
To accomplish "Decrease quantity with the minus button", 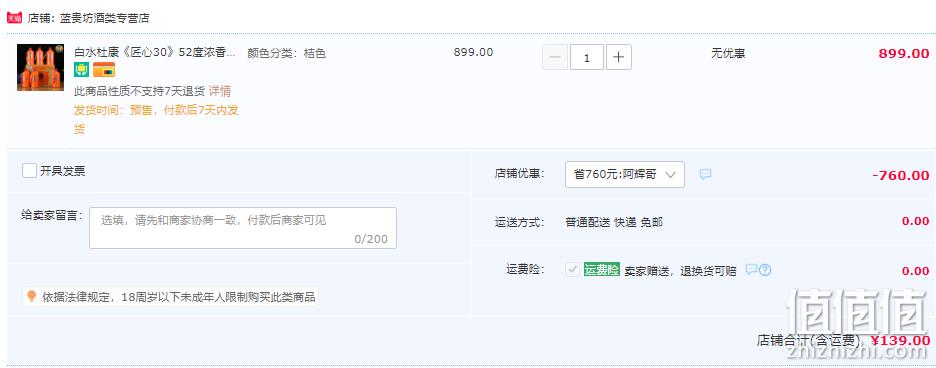I will [555, 57].
